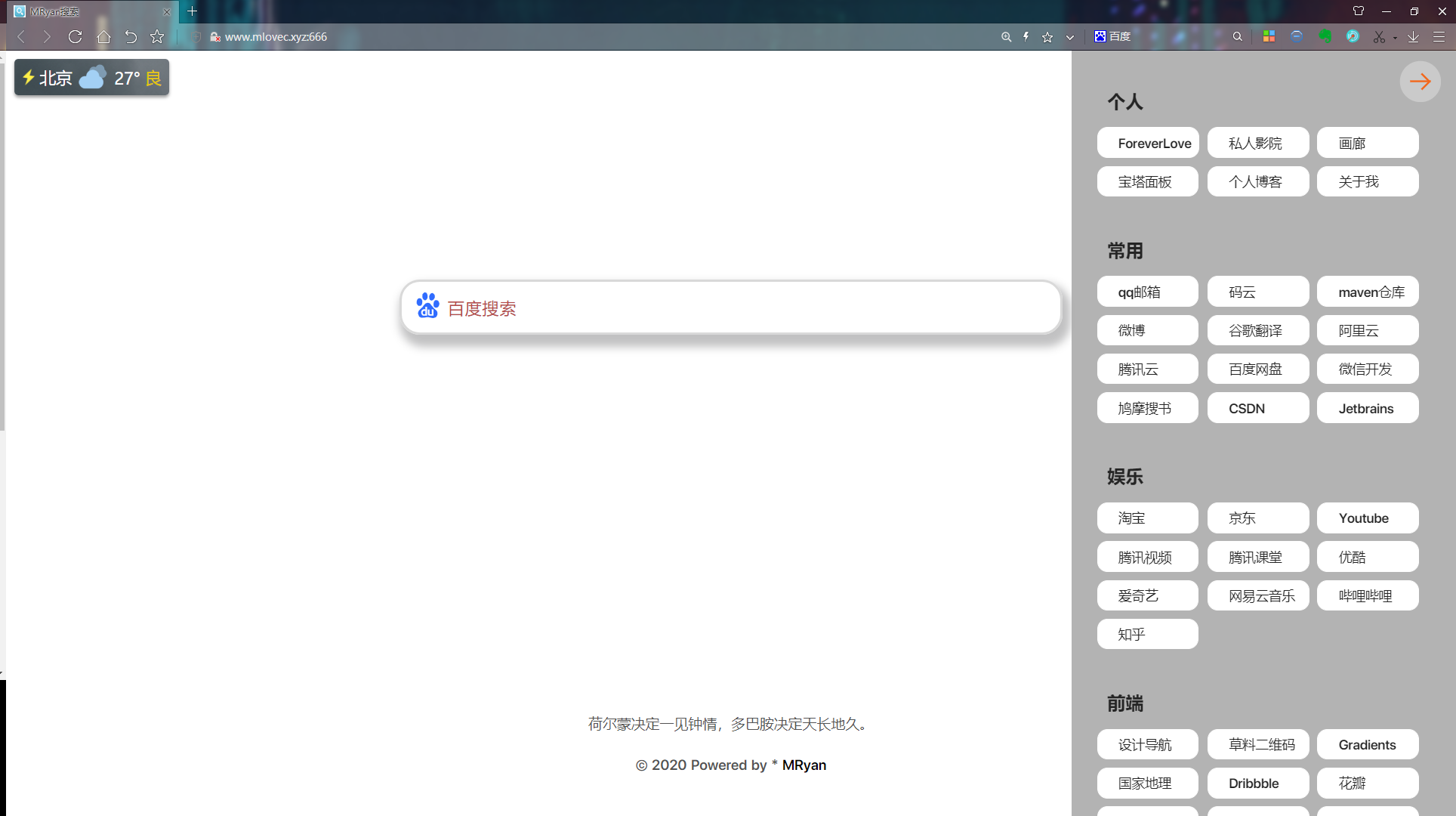Click the 北京 weather widget

[x=91, y=78]
